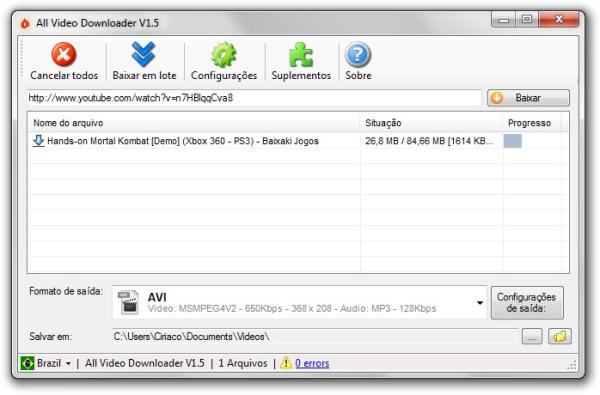
Task: Click the yellow warning triangle icon
Action: pos(286,363)
